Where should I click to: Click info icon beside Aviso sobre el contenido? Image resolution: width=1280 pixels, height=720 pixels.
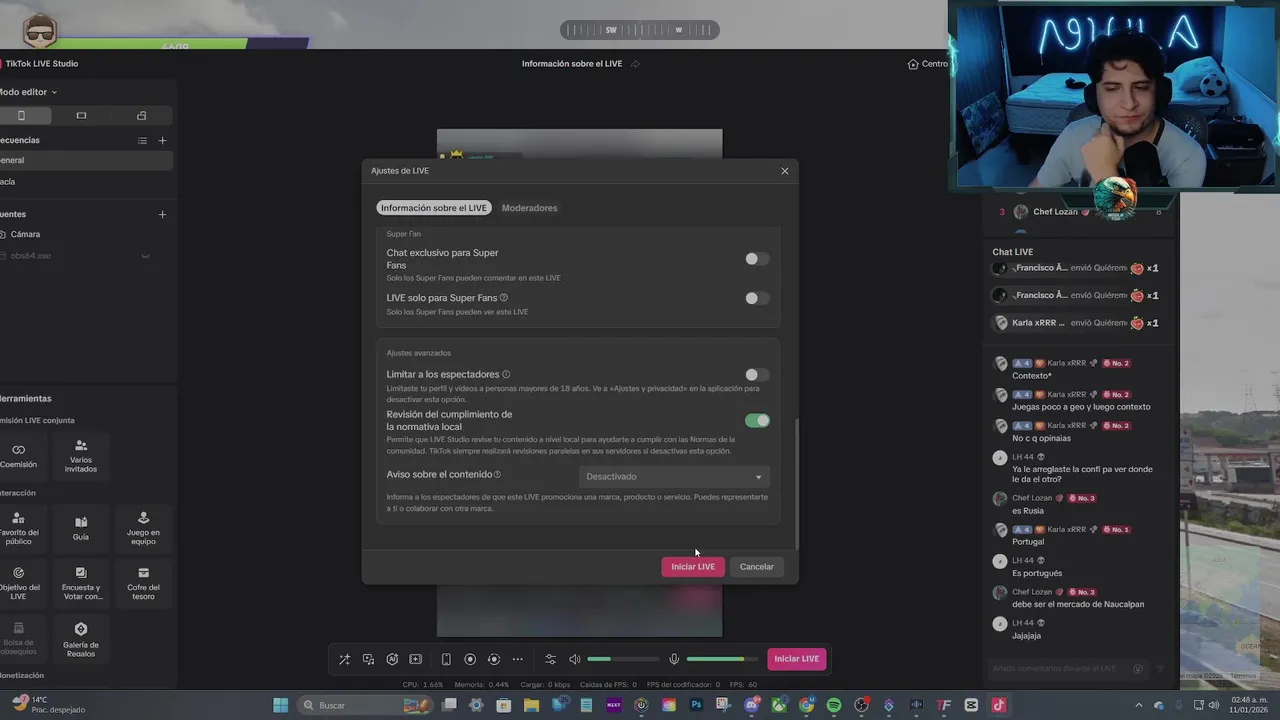tap(497, 475)
